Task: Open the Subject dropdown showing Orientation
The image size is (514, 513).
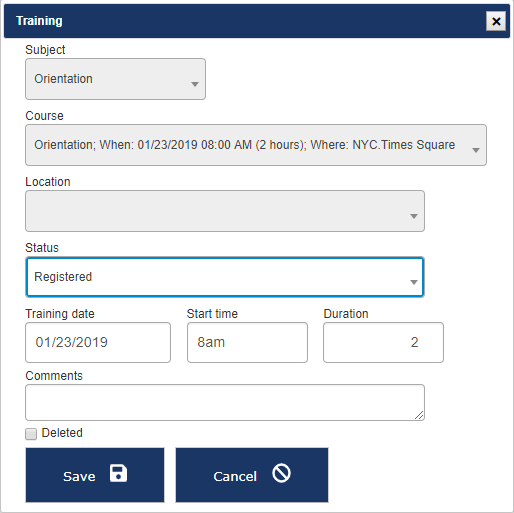Action: [115, 79]
